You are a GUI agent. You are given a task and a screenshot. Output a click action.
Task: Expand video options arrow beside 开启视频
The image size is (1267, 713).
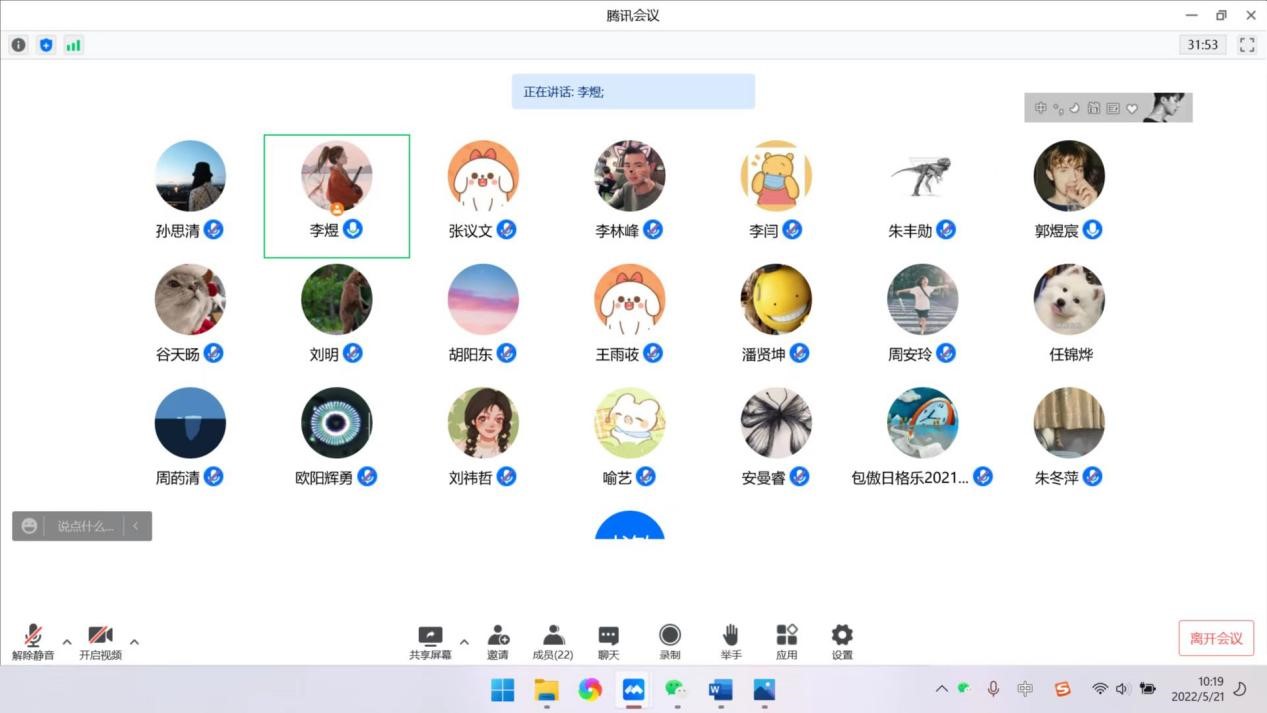[134, 642]
